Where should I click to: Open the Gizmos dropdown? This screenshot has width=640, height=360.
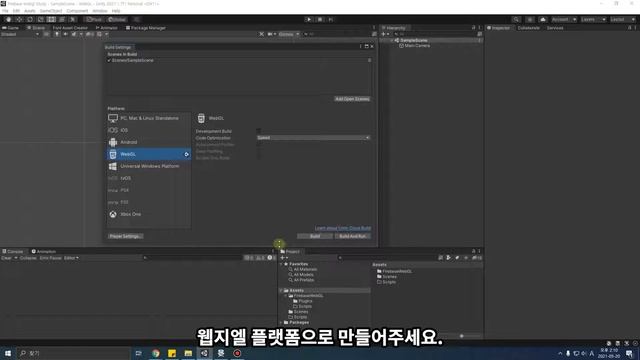[289, 34]
